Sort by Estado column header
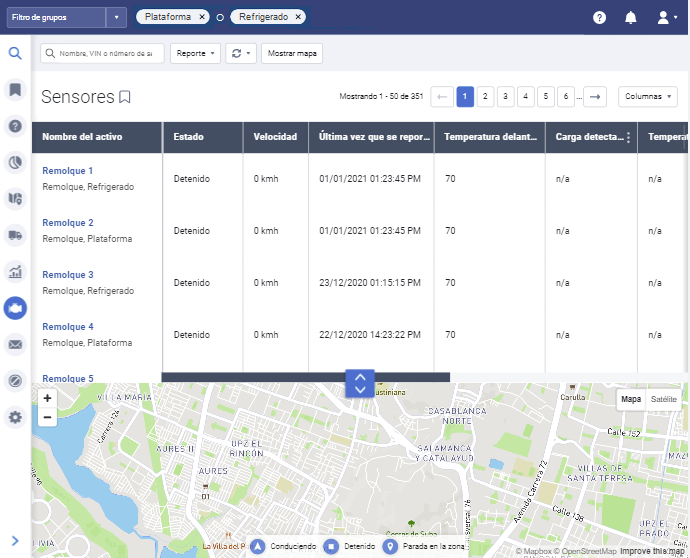 (x=203, y=137)
